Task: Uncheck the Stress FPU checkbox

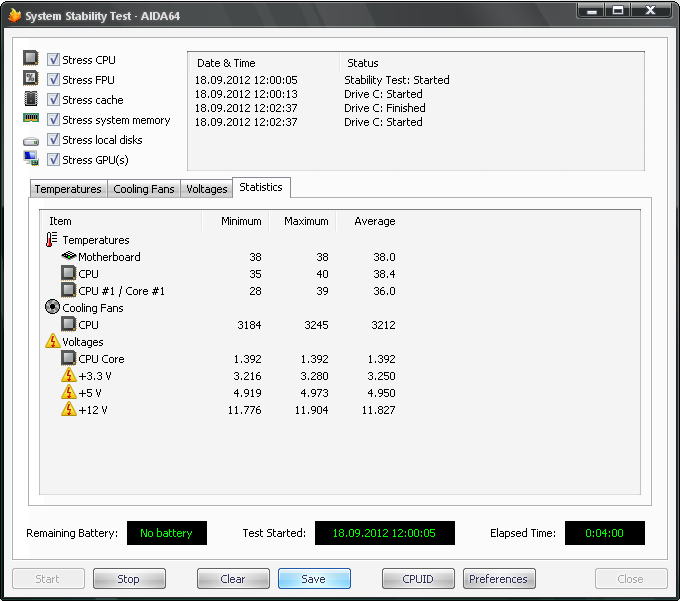Action: pos(53,79)
